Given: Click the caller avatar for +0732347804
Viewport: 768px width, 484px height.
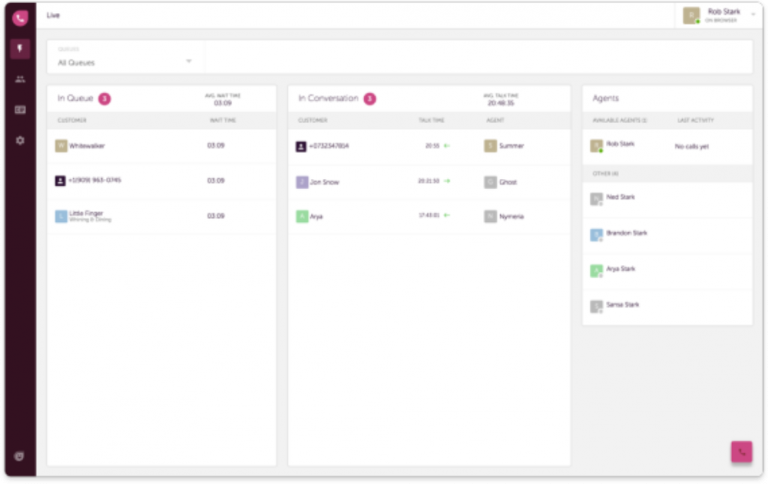Looking at the screenshot, I should tap(302, 146).
